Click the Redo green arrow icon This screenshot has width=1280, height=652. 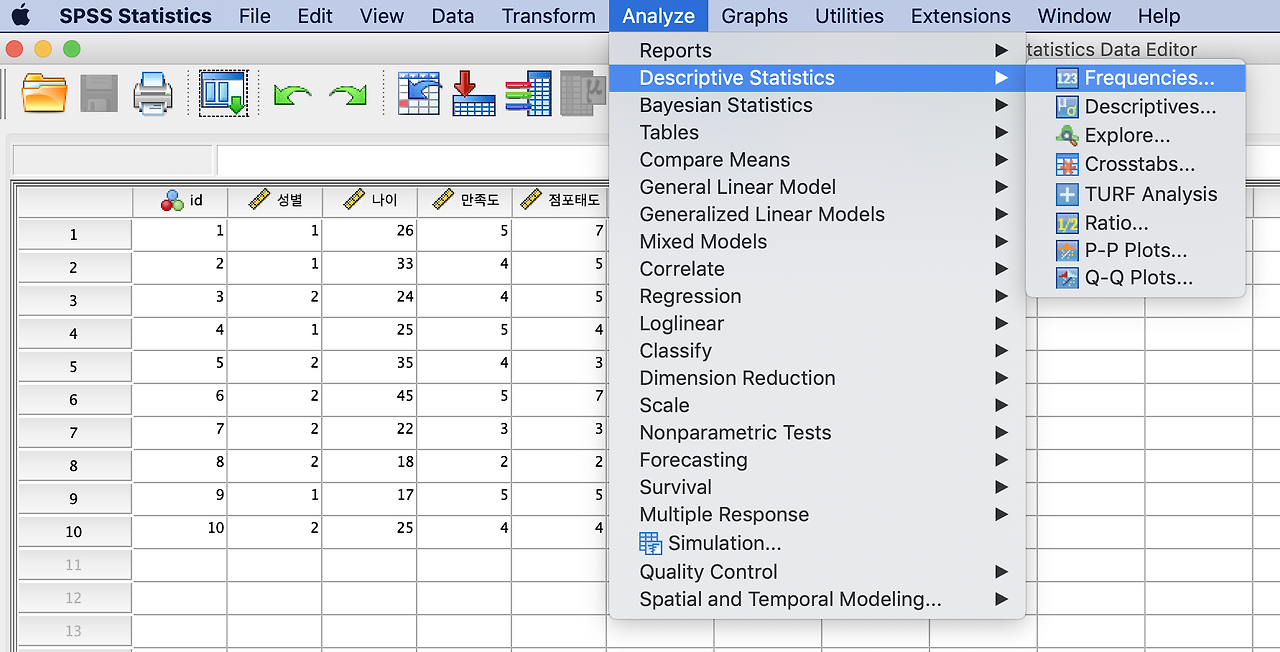pos(348,95)
